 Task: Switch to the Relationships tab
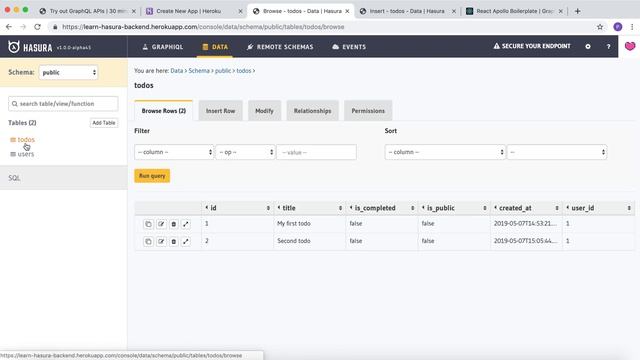point(312,111)
